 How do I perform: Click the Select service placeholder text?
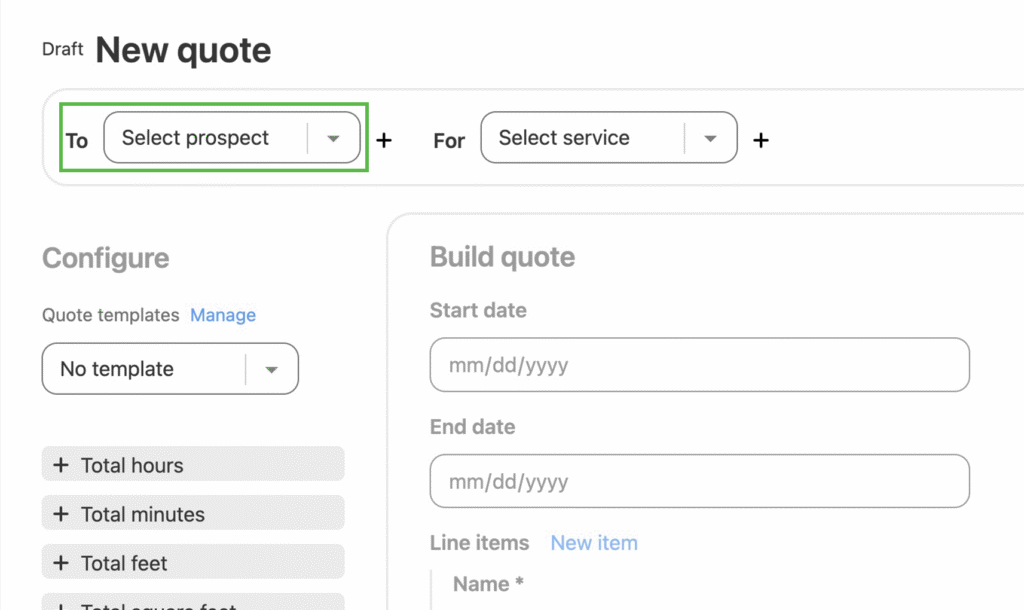(564, 138)
